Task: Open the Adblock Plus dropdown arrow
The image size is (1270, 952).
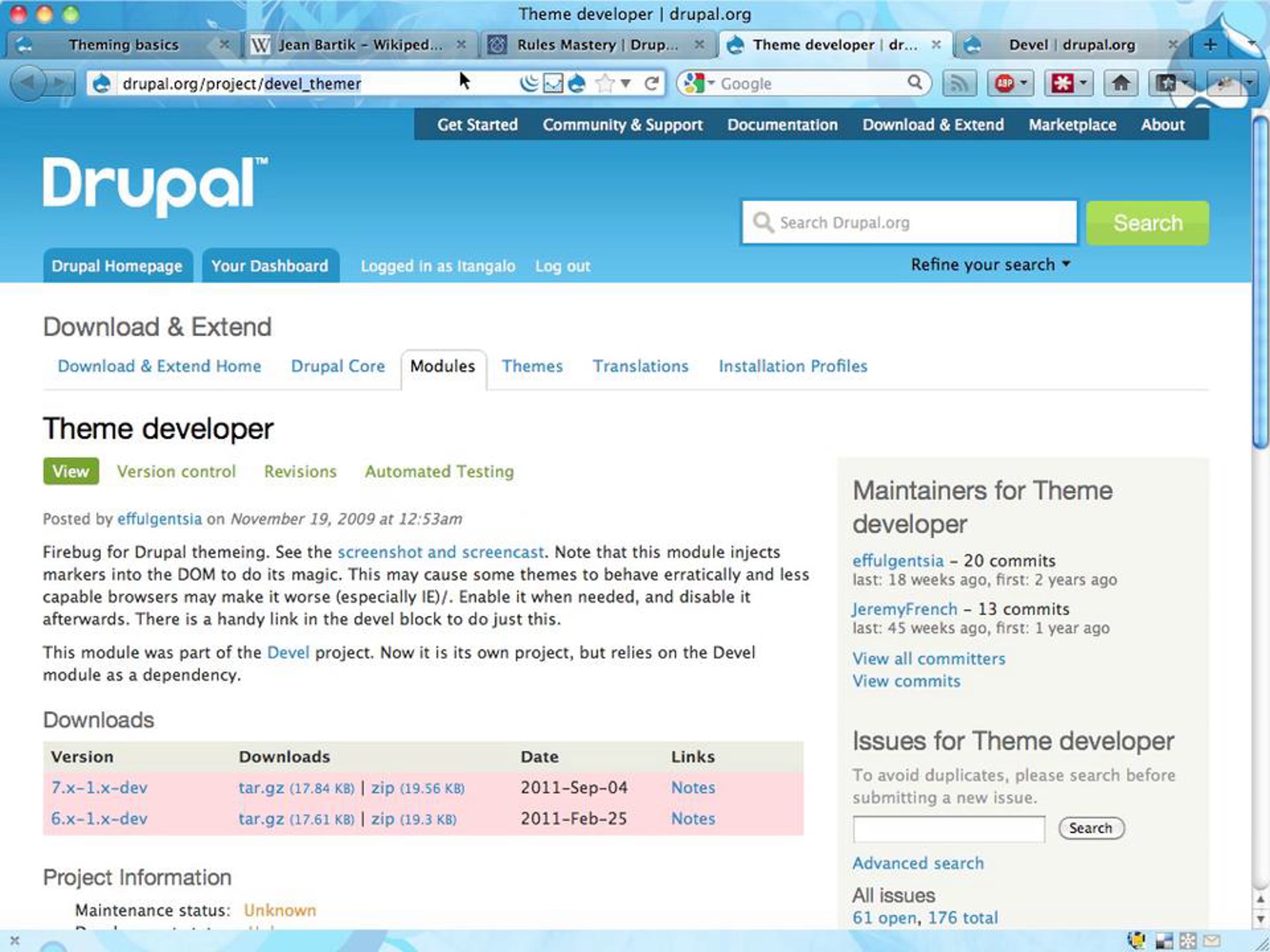Action: tap(1023, 83)
